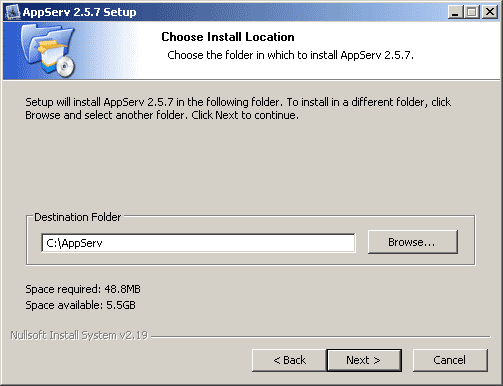The width and height of the screenshot is (503, 386).
Task: Click the AppServ setup icon in title bar
Action: pyautogui.click(x=13, y=12)
